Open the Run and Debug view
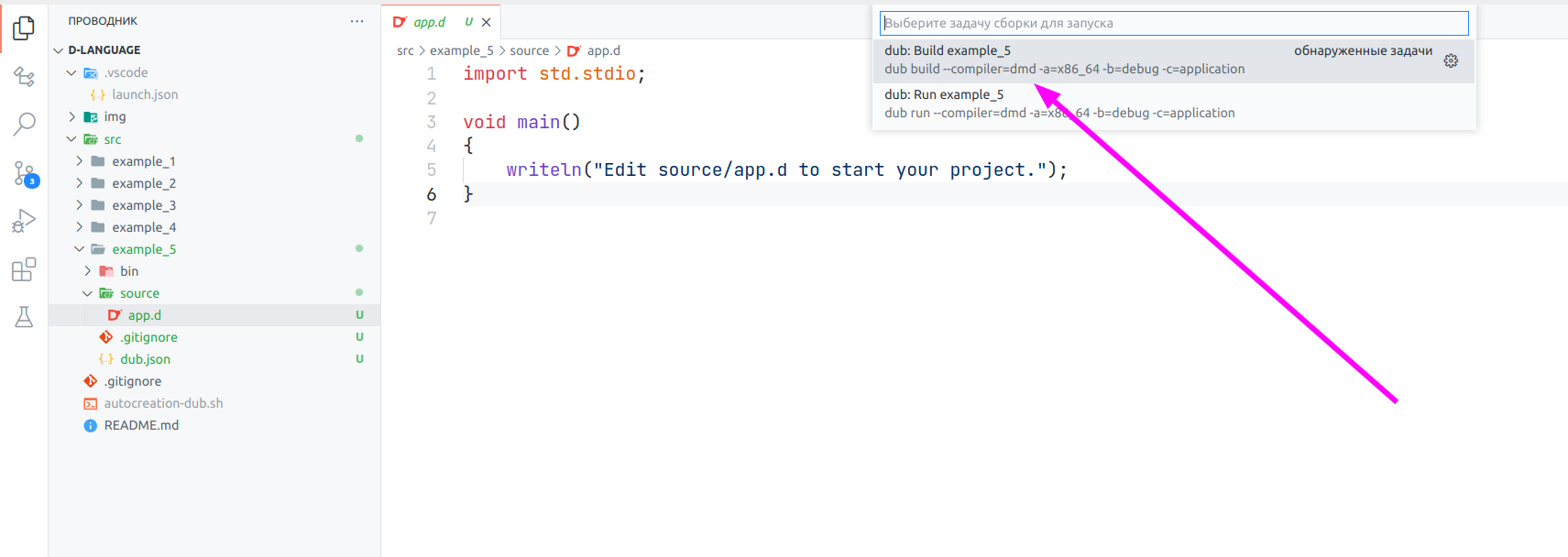 pyautogui.click(x=24, y=221)
